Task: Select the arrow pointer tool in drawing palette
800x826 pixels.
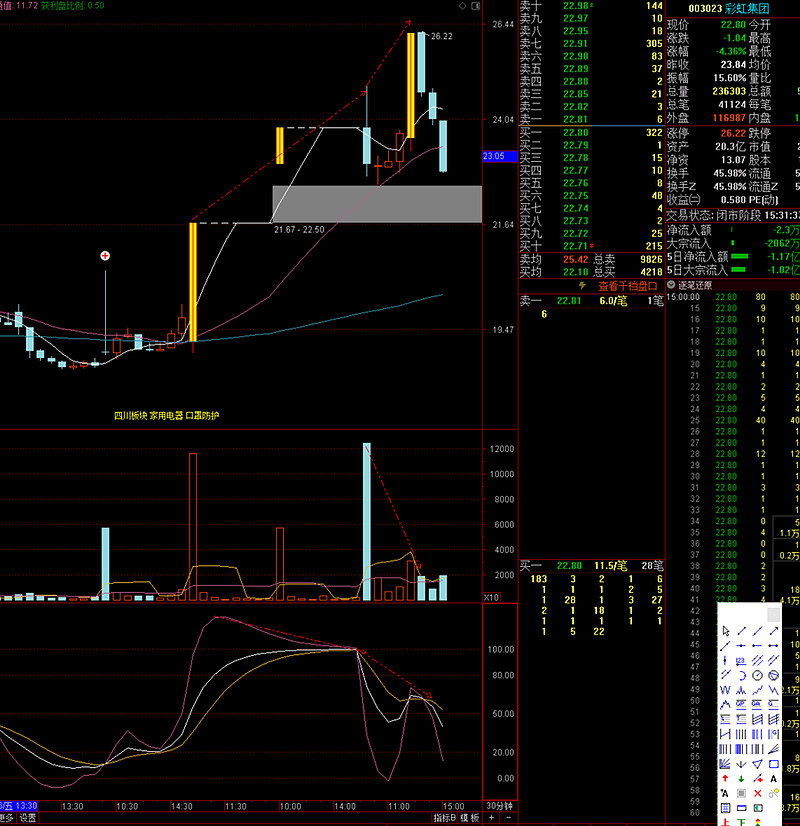Action: 725,631
